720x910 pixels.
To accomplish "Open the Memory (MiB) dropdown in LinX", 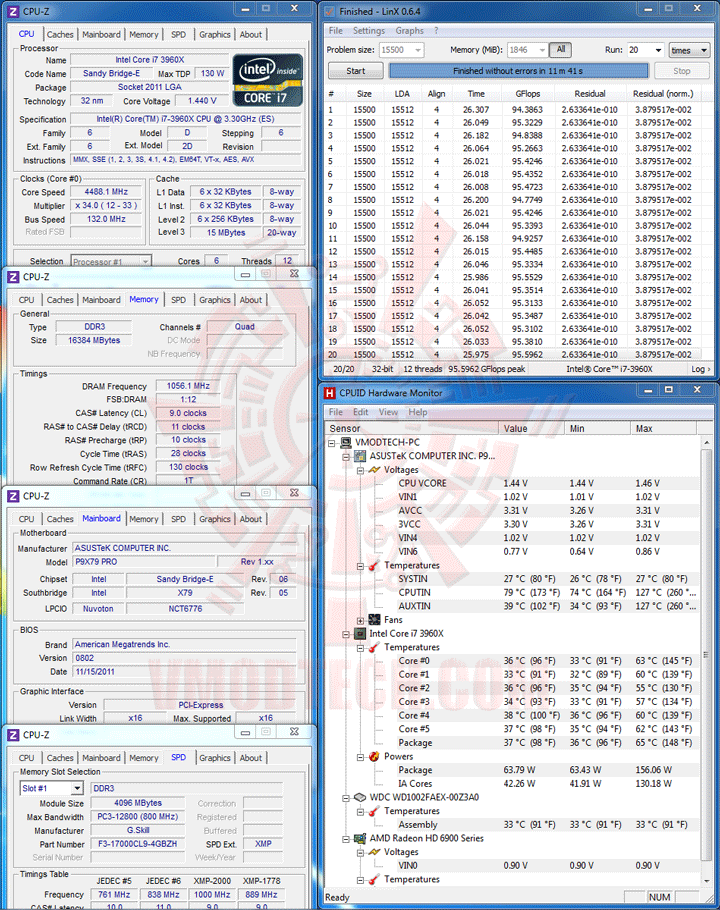I will coord(542,50).
